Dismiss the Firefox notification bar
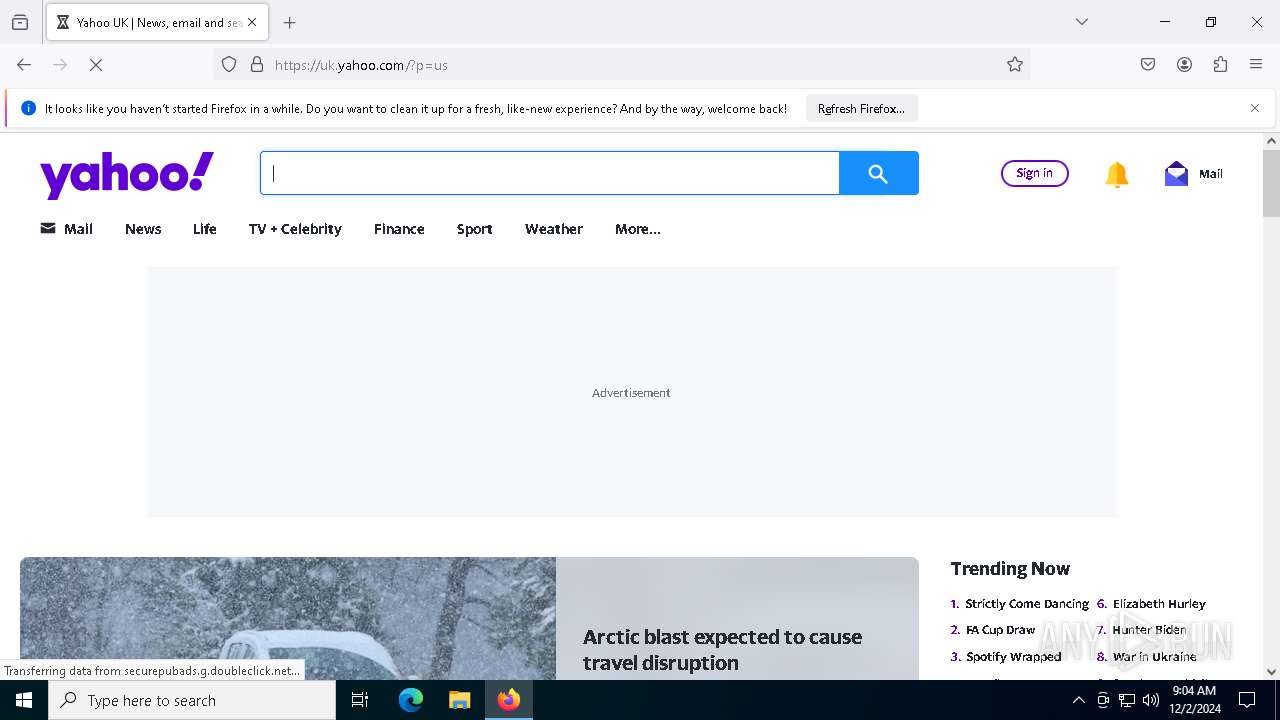The width and height of the screenshot is (1280, 720). (1255, 108)
